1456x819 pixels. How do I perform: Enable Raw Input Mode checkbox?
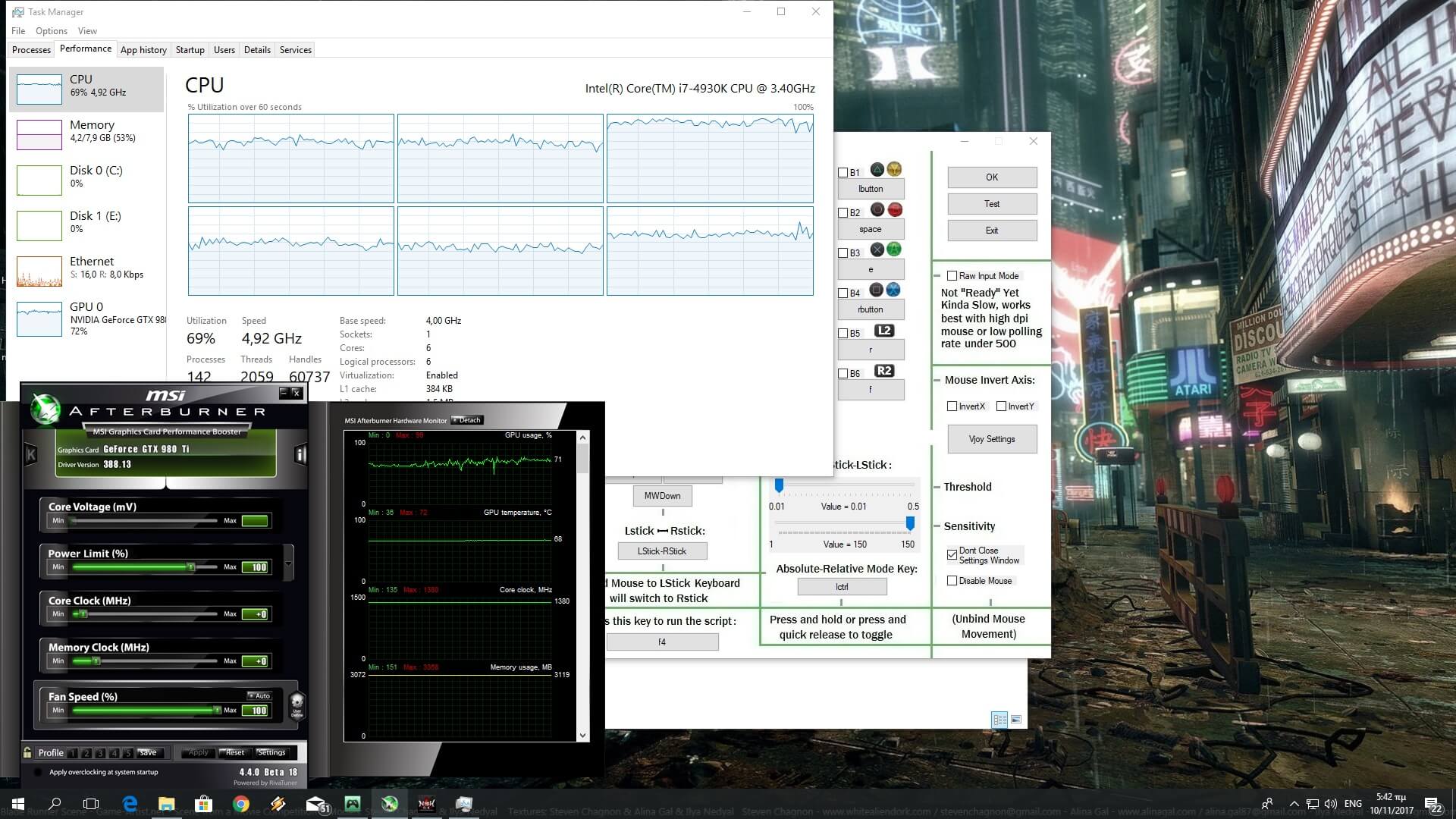click(x=952, y=276)
